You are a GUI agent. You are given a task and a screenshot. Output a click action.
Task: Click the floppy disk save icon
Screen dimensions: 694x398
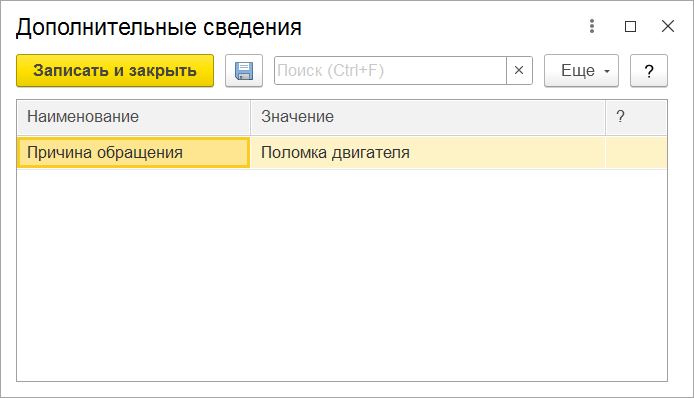(244, 71)
